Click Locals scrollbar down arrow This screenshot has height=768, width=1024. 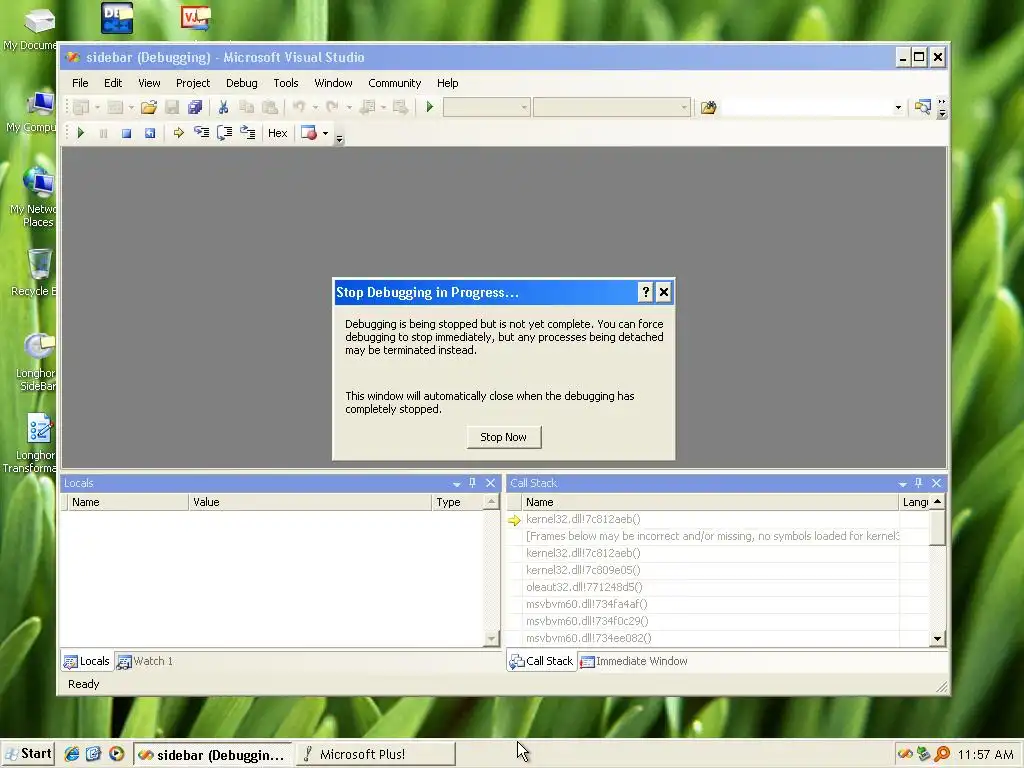tap(491, 639)
